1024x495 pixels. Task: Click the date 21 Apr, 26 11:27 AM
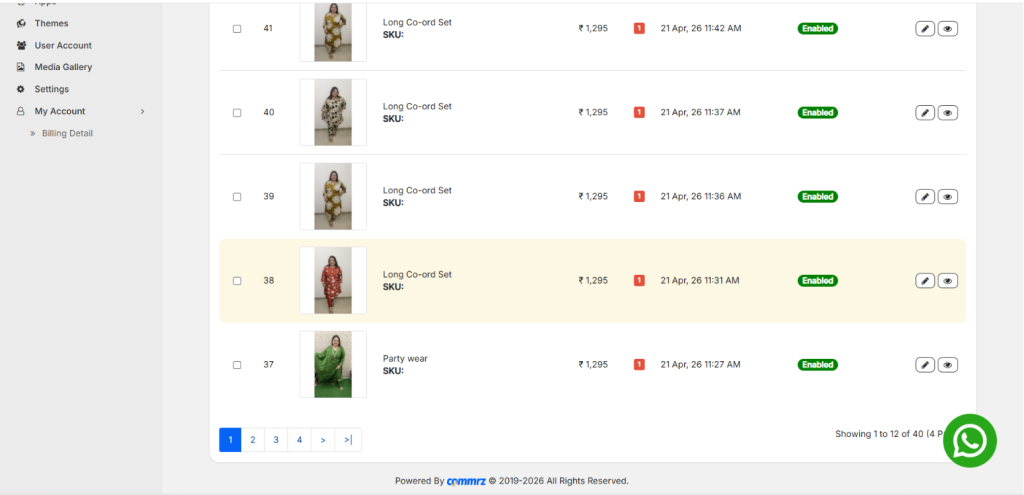click(x=701, y=364)
